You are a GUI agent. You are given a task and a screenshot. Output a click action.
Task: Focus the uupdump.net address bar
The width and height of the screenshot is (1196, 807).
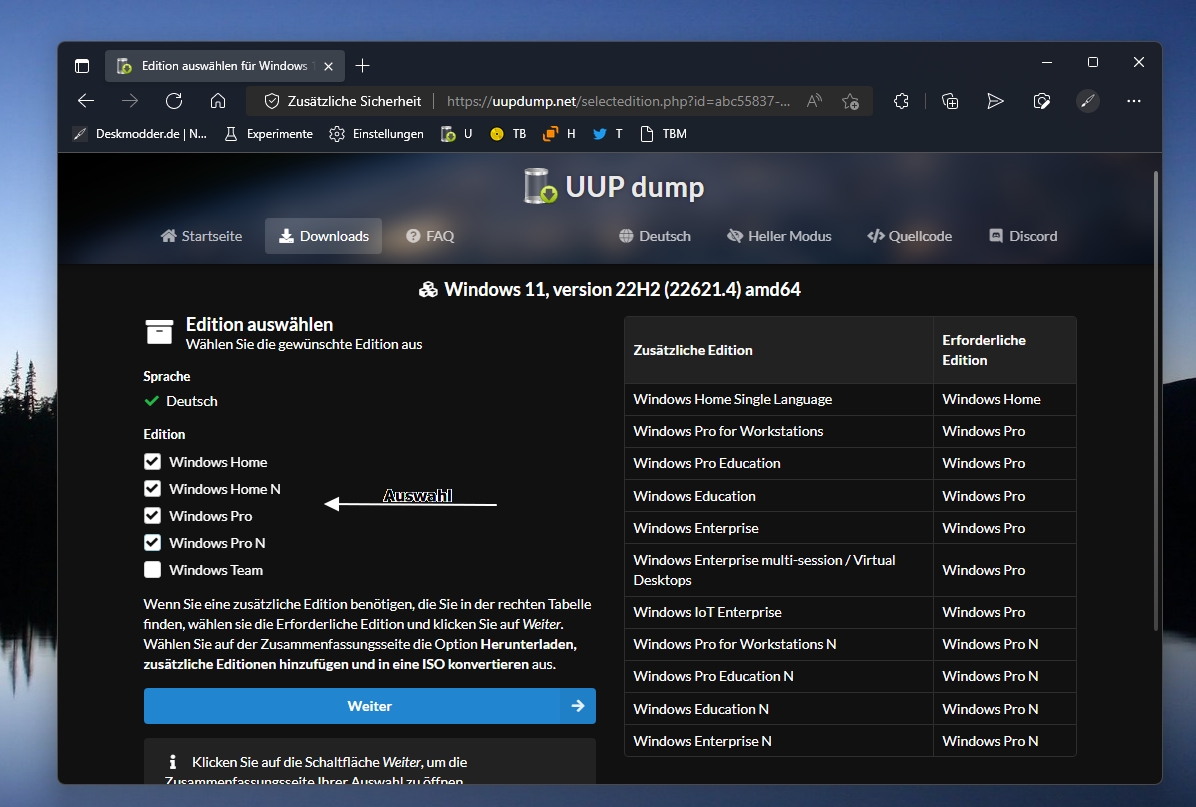pyautogui.click(x=619, y=101)
